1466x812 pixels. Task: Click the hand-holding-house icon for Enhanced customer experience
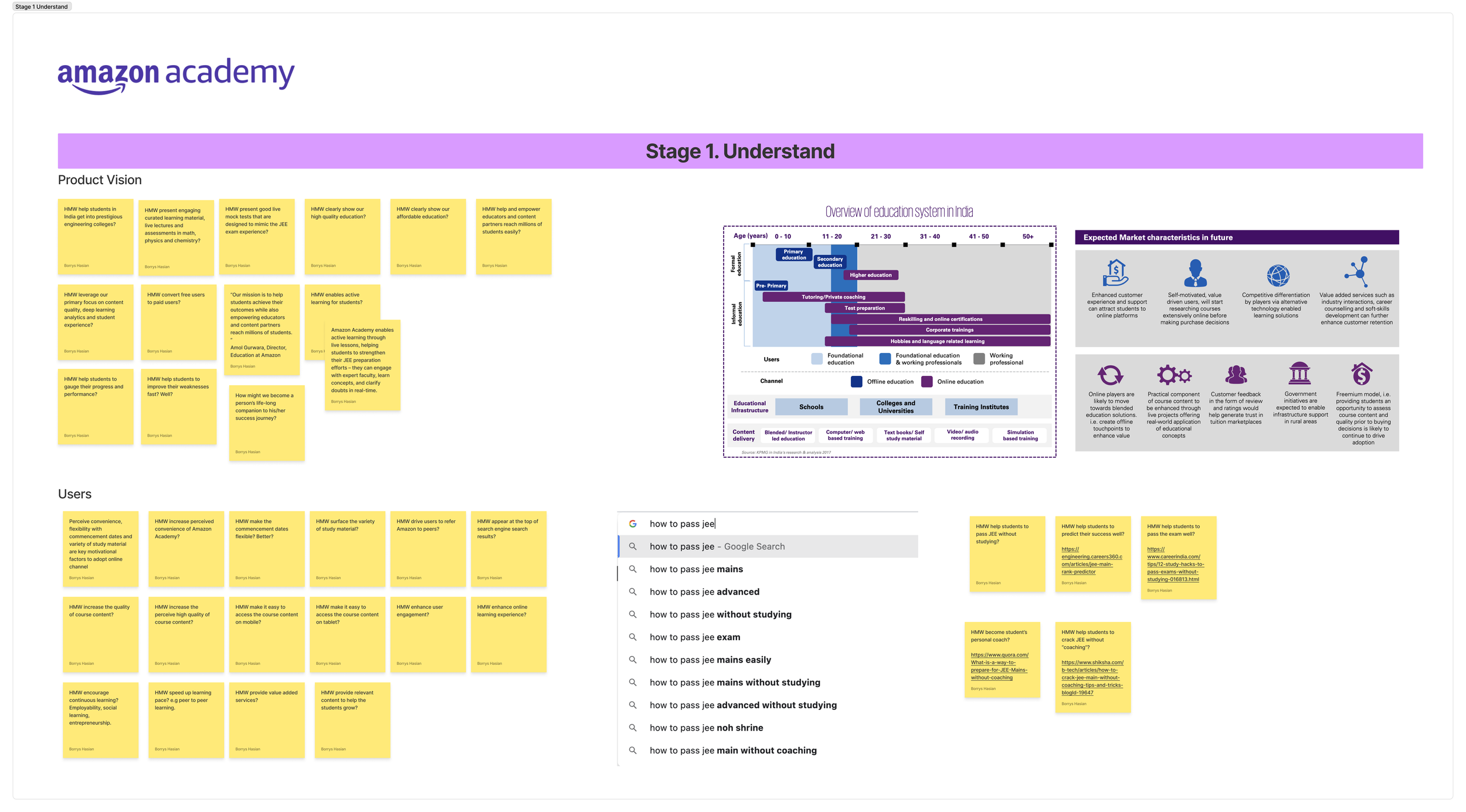point(1115,273)
